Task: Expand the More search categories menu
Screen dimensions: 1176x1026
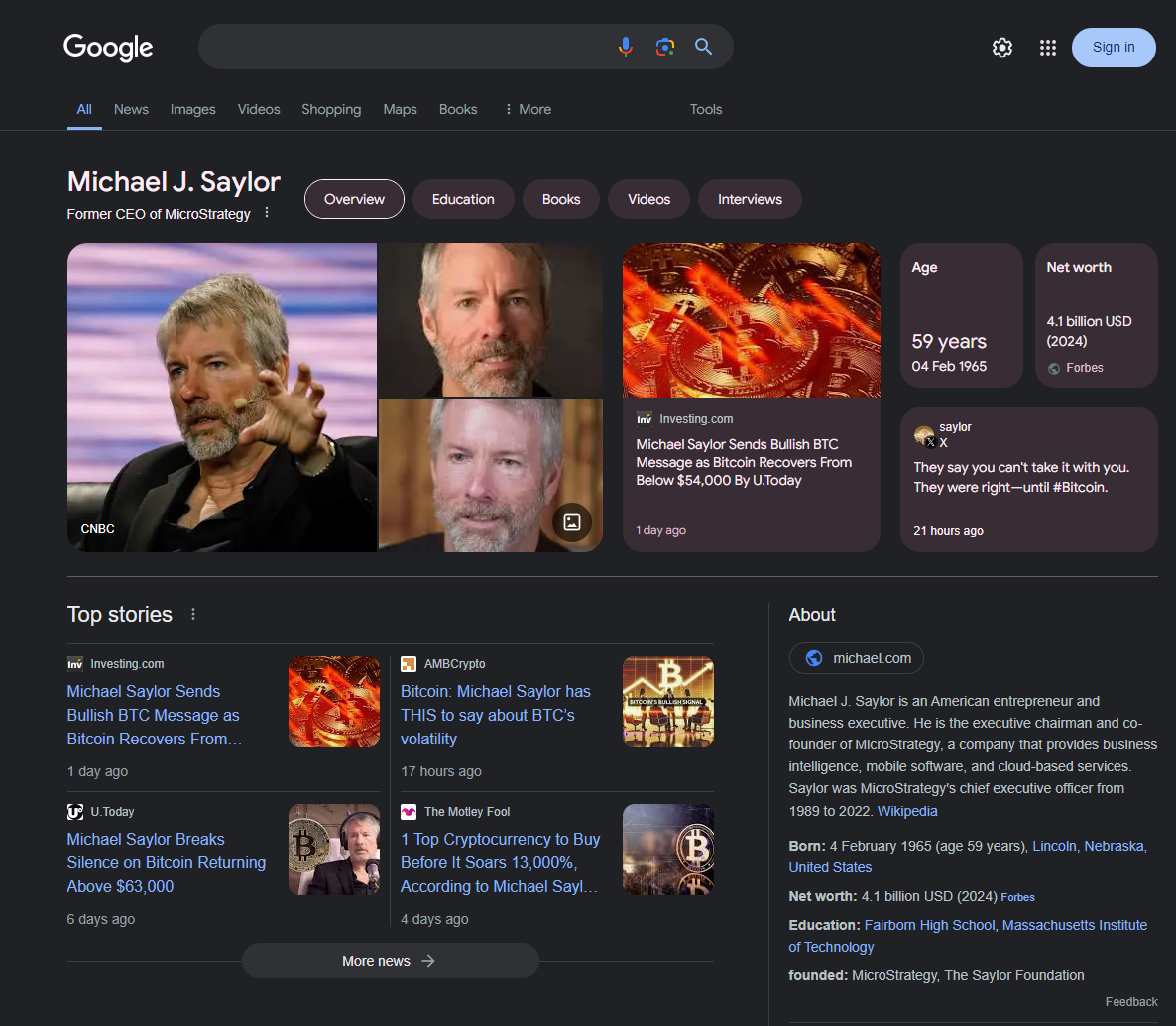Action: (x=528, y=109)
